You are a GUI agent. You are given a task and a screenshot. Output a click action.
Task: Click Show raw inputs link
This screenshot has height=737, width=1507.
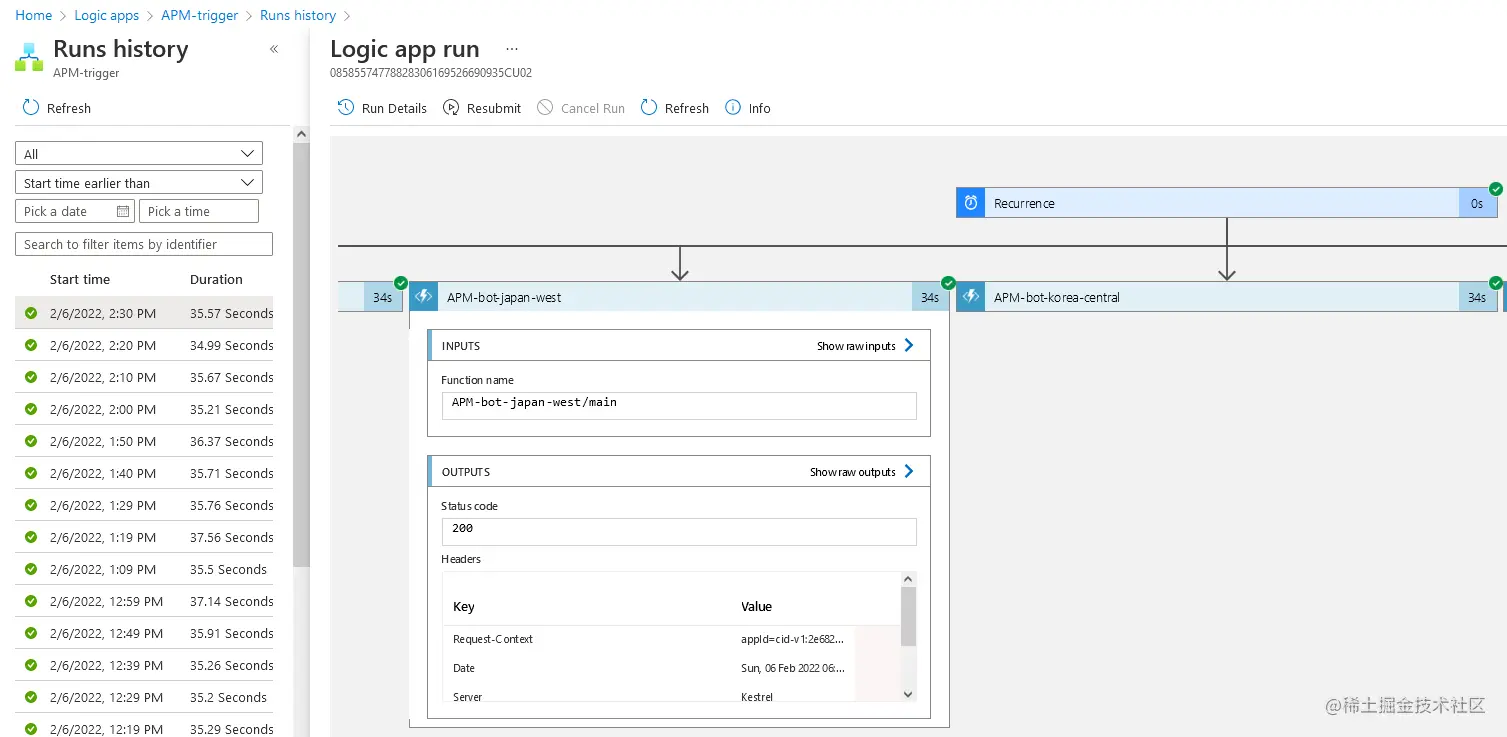coord(865,346)
